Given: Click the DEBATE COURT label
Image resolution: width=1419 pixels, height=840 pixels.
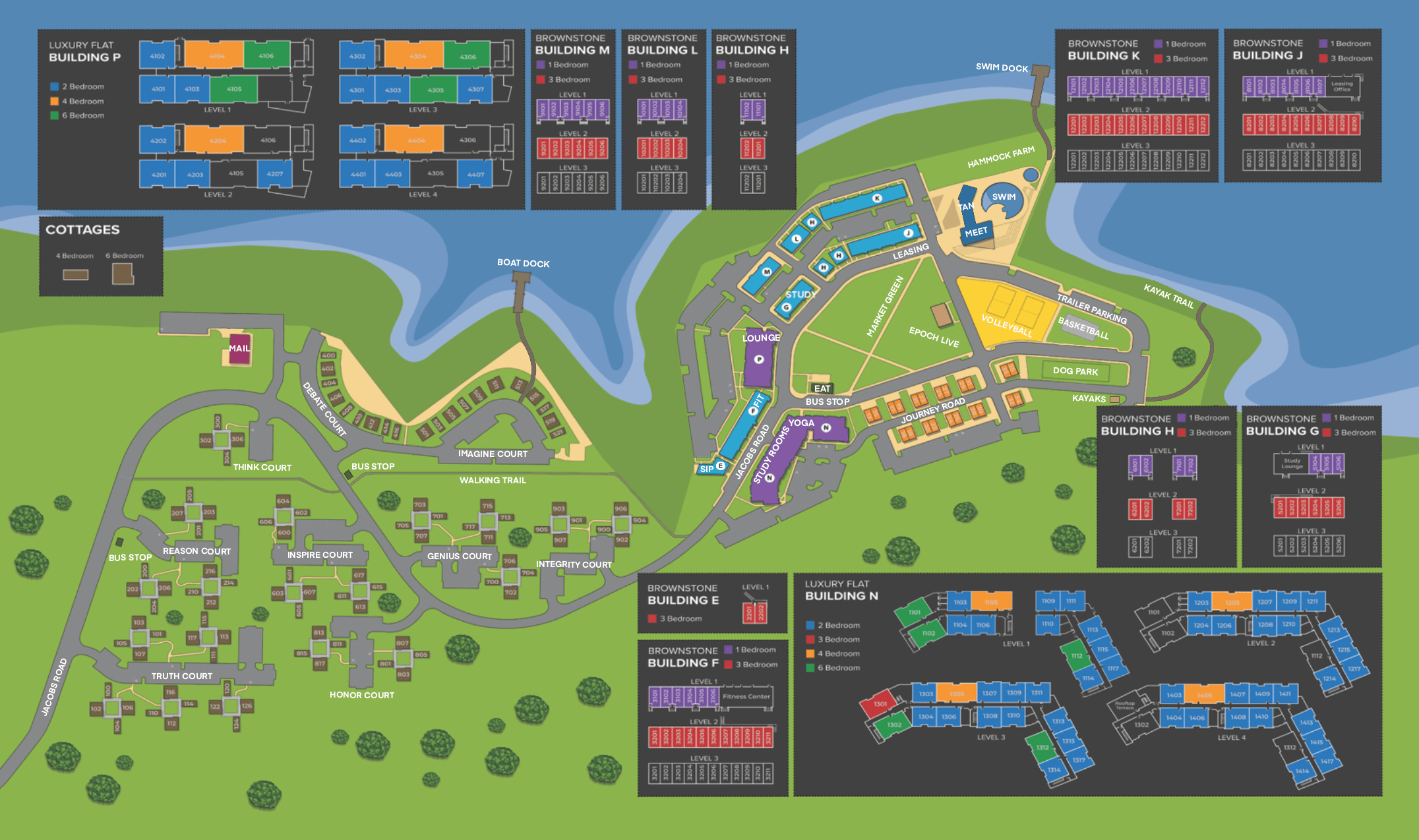Looking at the screenshot, I should click(x=324, y=409).
